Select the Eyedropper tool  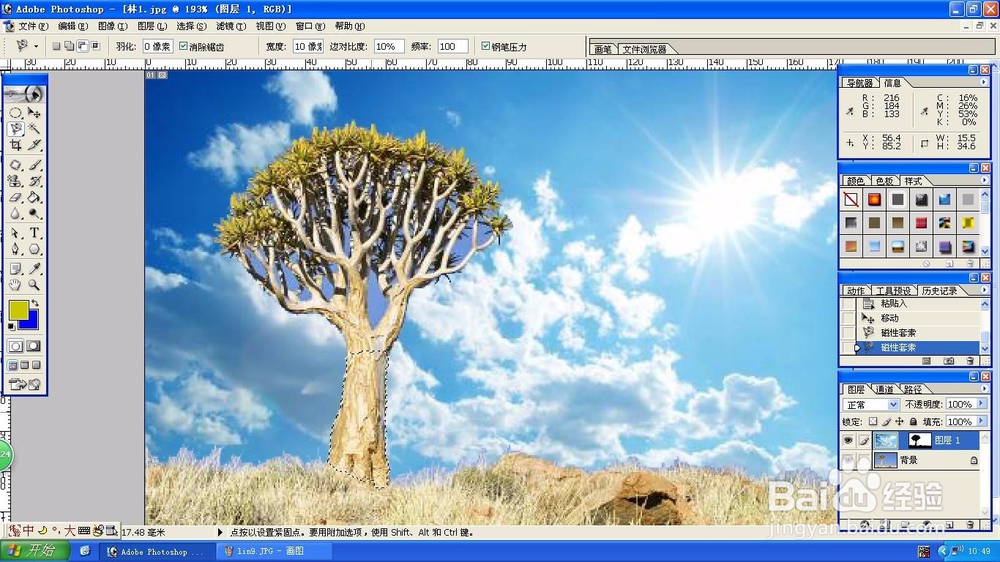tap(34, 269)
